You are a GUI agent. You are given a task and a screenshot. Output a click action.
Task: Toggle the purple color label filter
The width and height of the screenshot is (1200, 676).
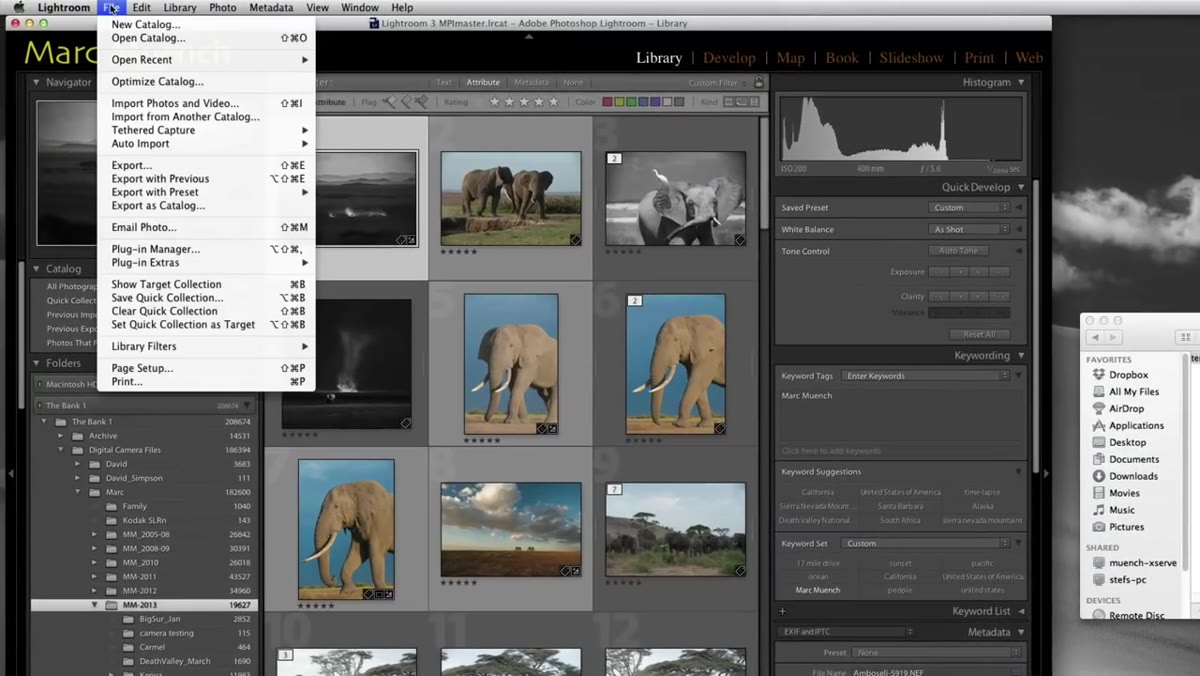tap(656, 102)
